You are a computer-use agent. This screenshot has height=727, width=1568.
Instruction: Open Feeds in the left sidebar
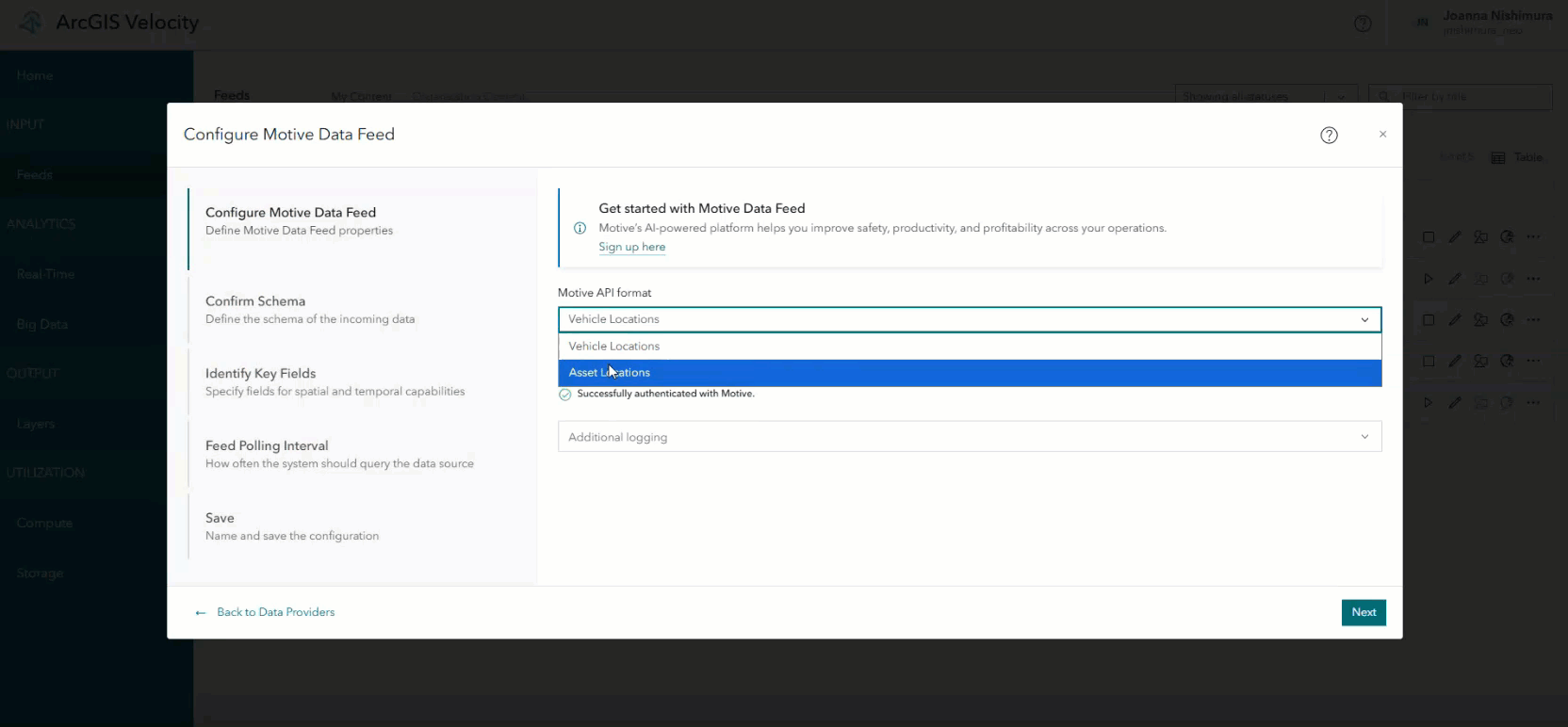pos(35,174)
